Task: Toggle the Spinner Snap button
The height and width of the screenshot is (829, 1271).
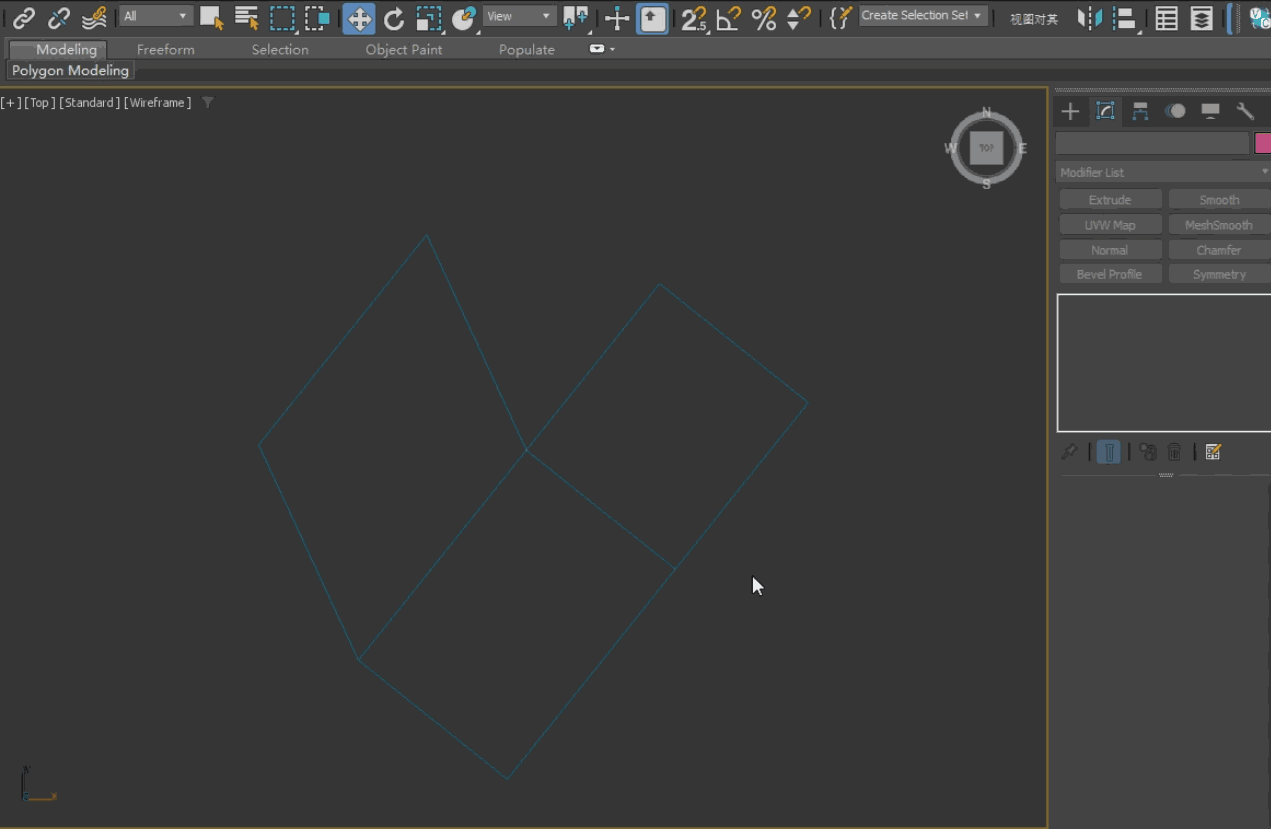Action: pos(799,17)
